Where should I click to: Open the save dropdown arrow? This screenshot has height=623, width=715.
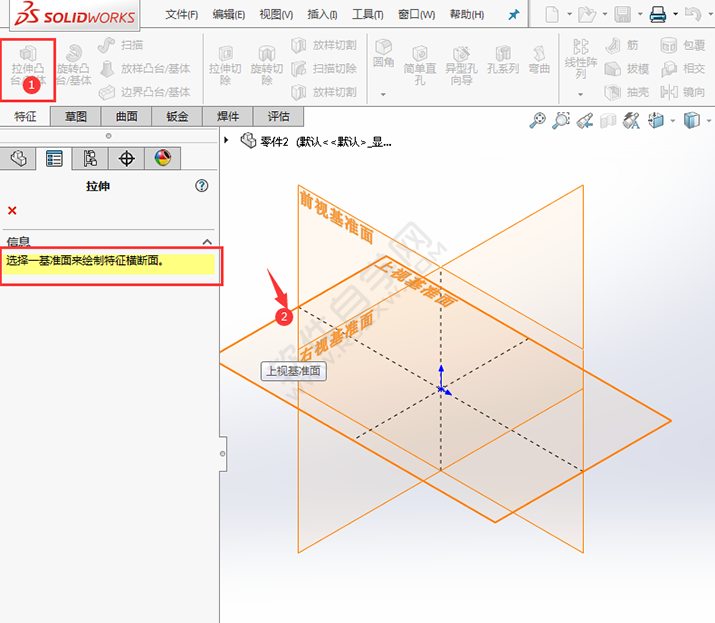tap(640, 14)
